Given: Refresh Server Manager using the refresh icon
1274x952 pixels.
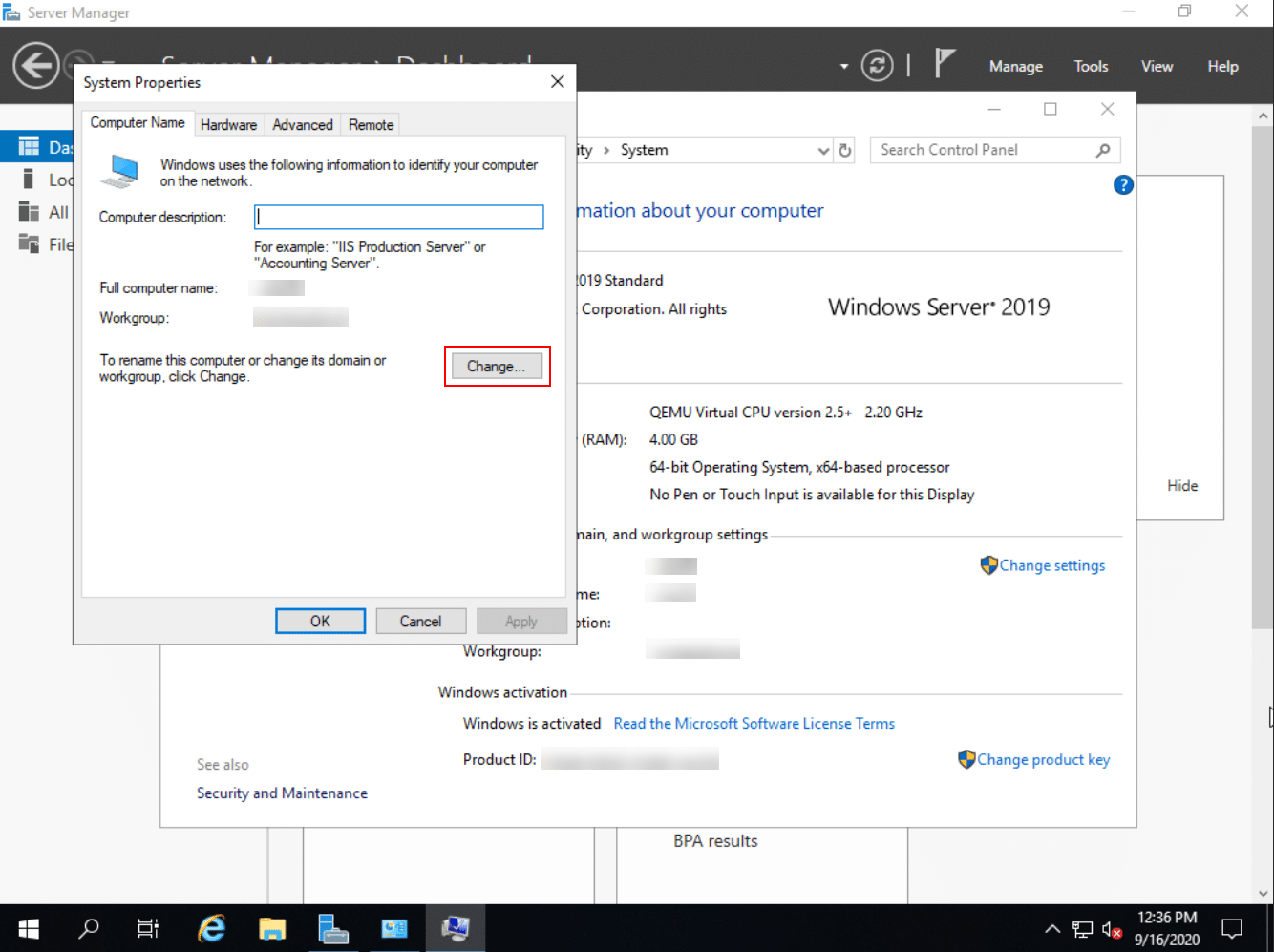Looking at the screenshot, I should click(x=876, y=65).
